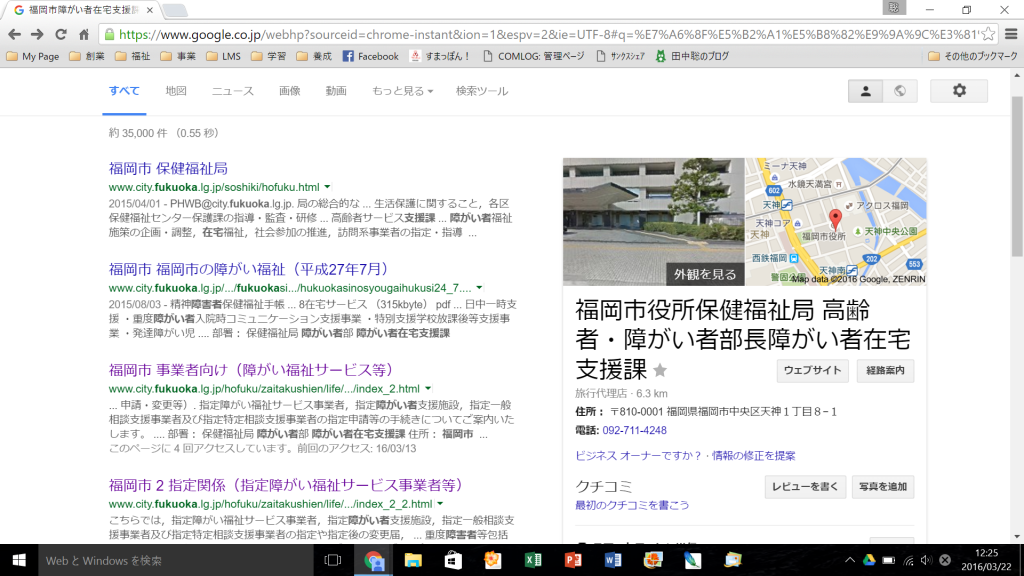1024x576 pixels.
Task: Open 事業者向け（障がい福祉サービス等） result
Action: coord(251,370)
